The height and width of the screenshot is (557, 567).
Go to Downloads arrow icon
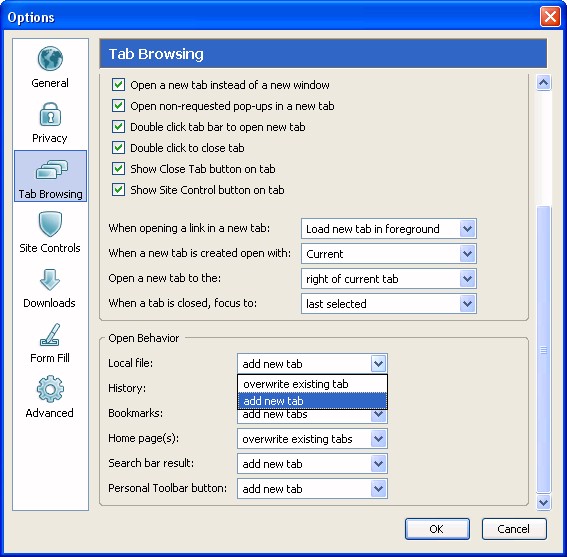(50, 280)
